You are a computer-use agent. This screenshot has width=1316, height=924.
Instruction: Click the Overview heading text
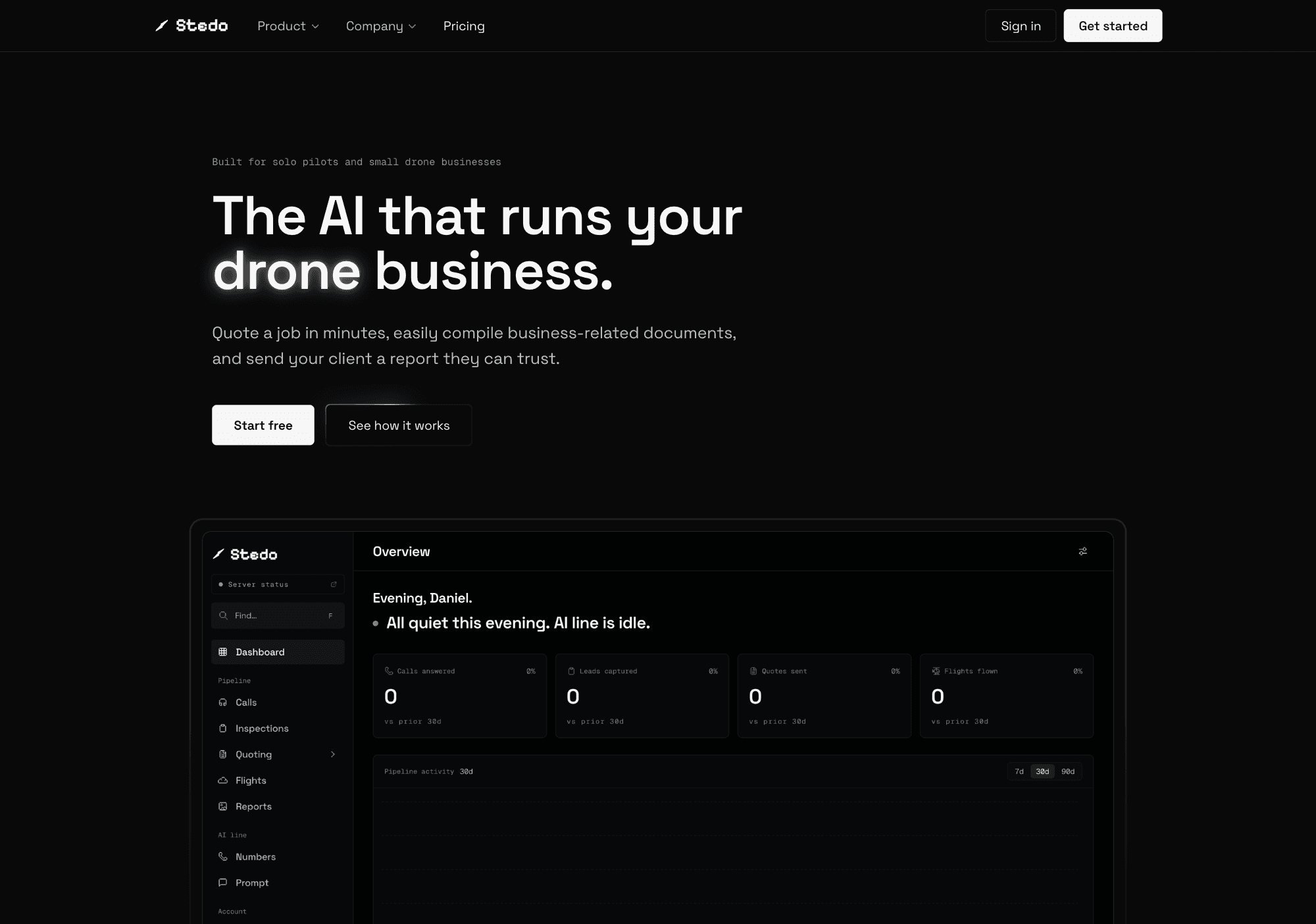coord(401,552)
